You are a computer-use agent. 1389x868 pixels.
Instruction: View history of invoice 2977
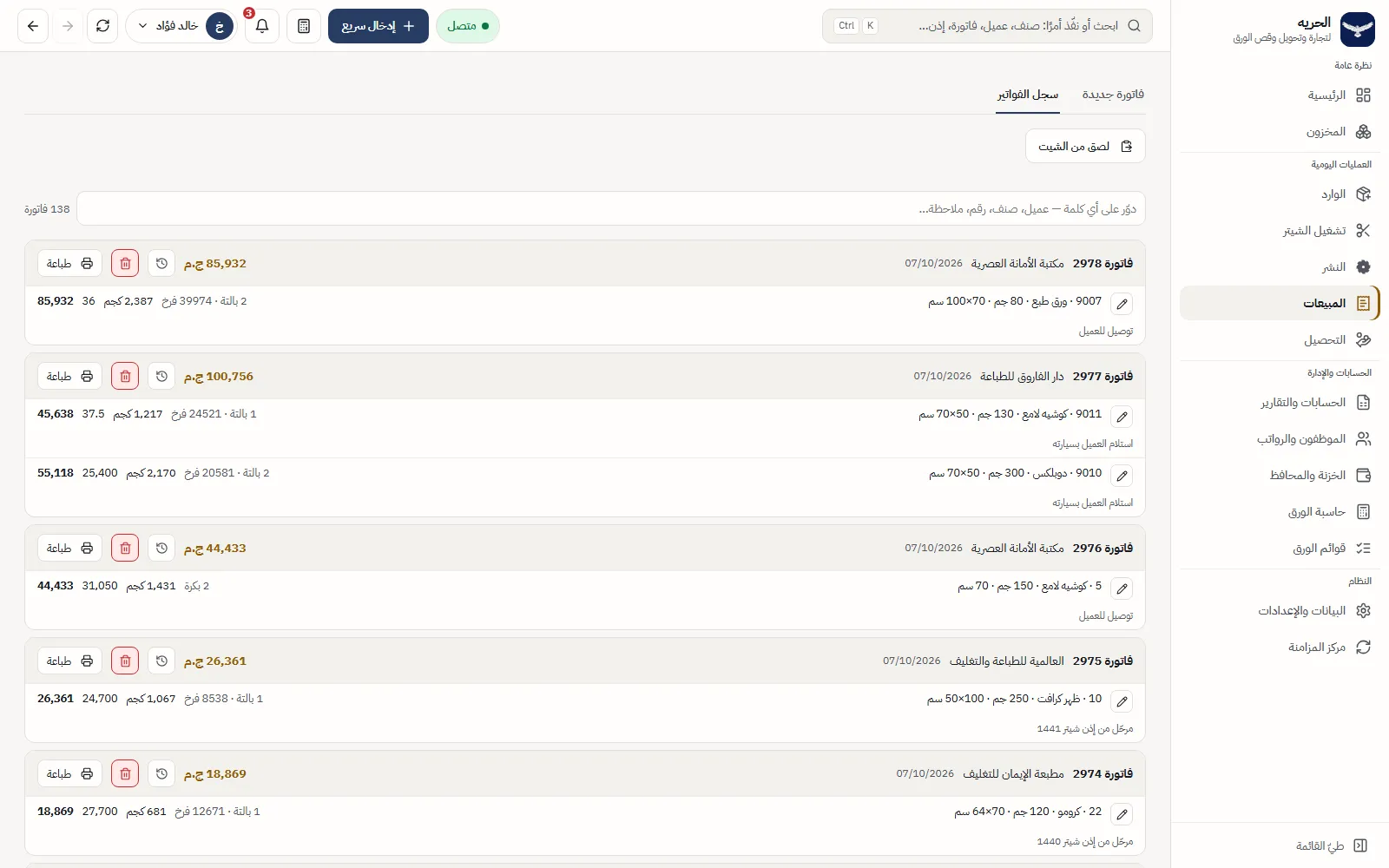click(x=161, y=376)
